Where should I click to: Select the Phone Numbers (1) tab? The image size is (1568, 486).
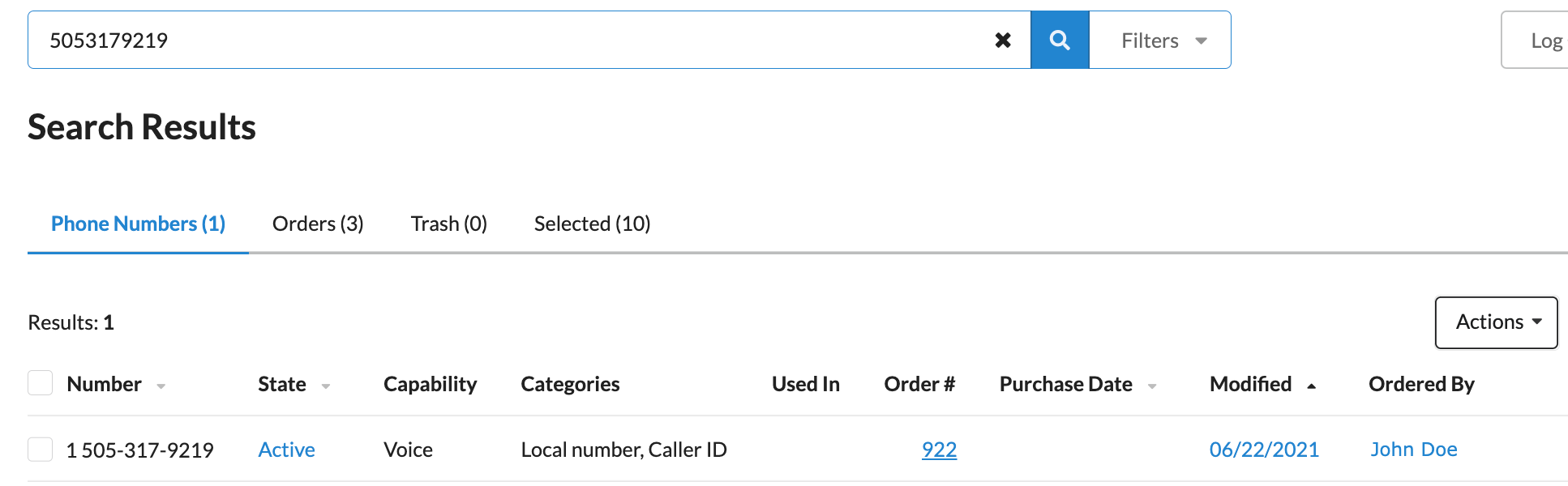[x=138, y=224]
